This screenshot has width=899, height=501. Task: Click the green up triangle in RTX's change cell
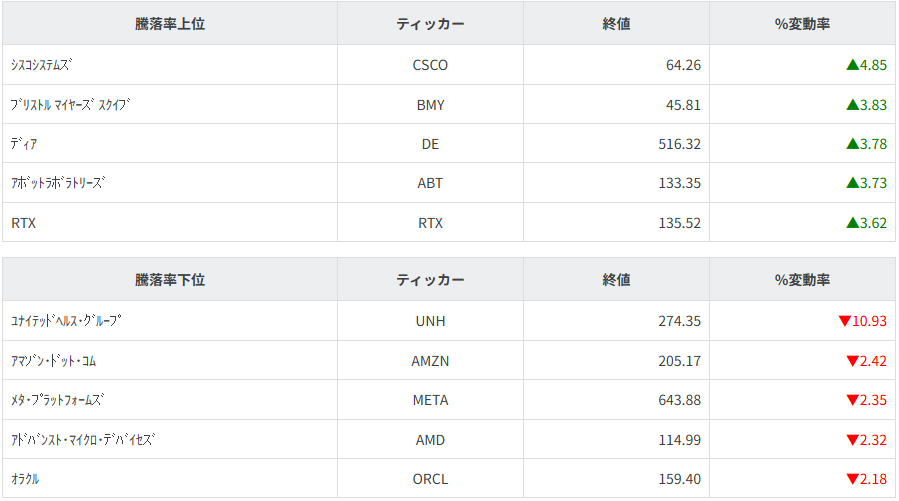pyautogui.click(x=852, y=223)
